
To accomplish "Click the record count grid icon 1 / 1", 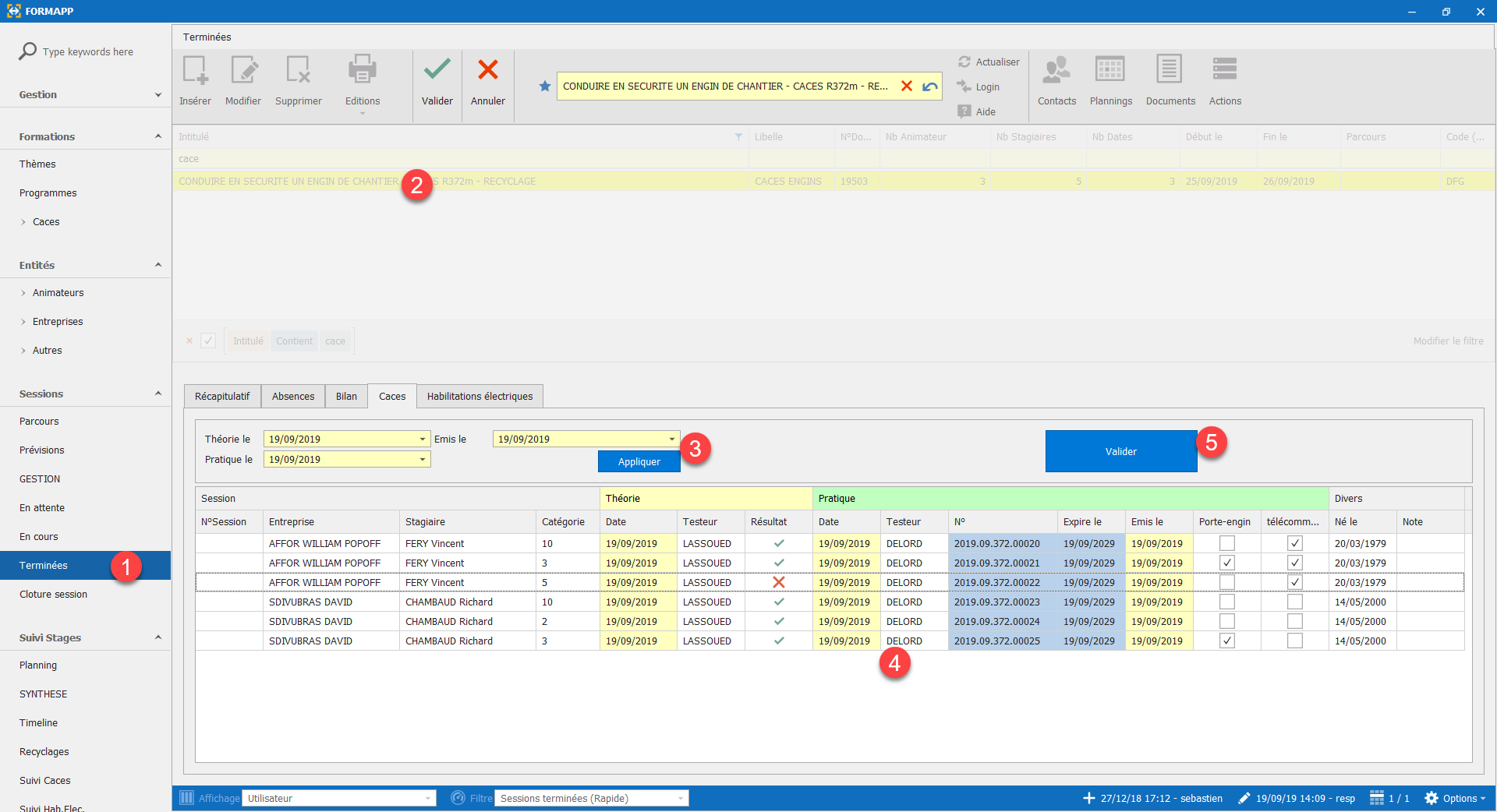I will (1377, 798).
